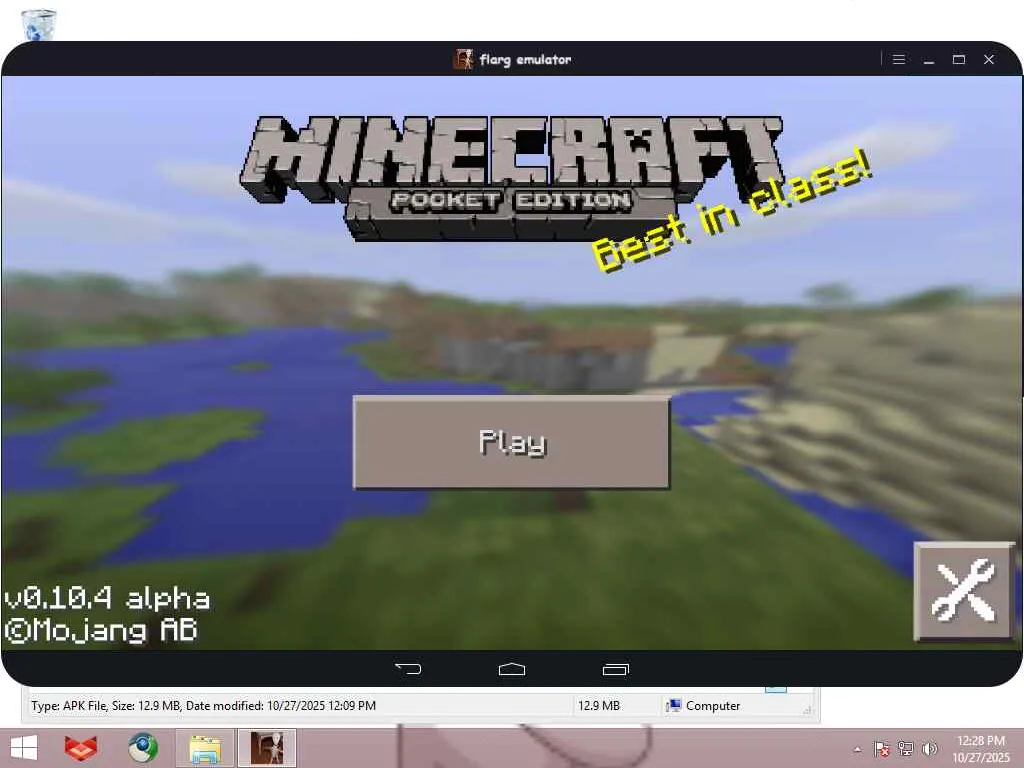Open the flarg emulator hamburger menu
1024x768 pixels.
[x=899, y=59]
